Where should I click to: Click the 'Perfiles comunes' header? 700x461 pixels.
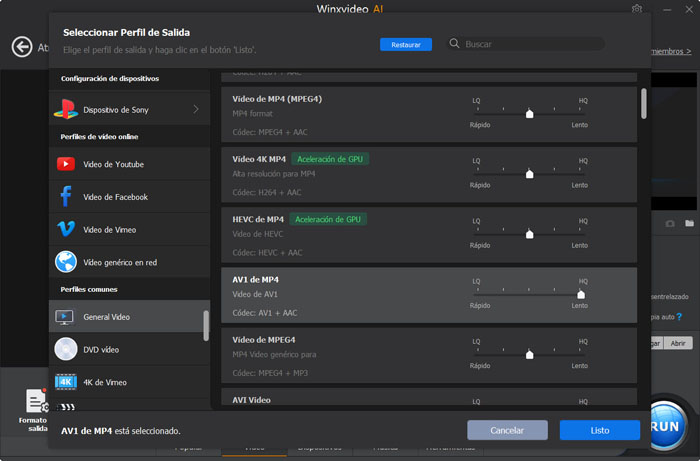[x=89, y=289]
